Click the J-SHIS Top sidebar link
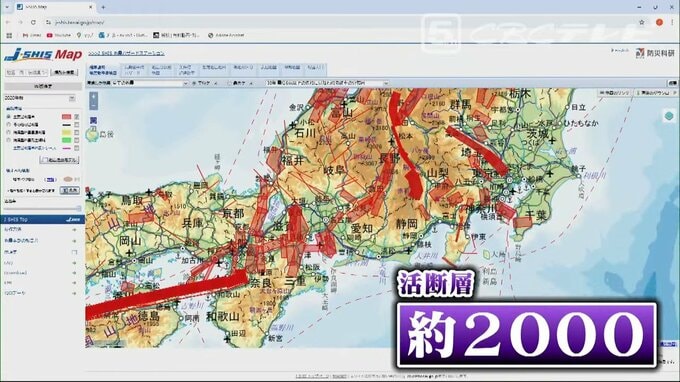 point(42,220)
